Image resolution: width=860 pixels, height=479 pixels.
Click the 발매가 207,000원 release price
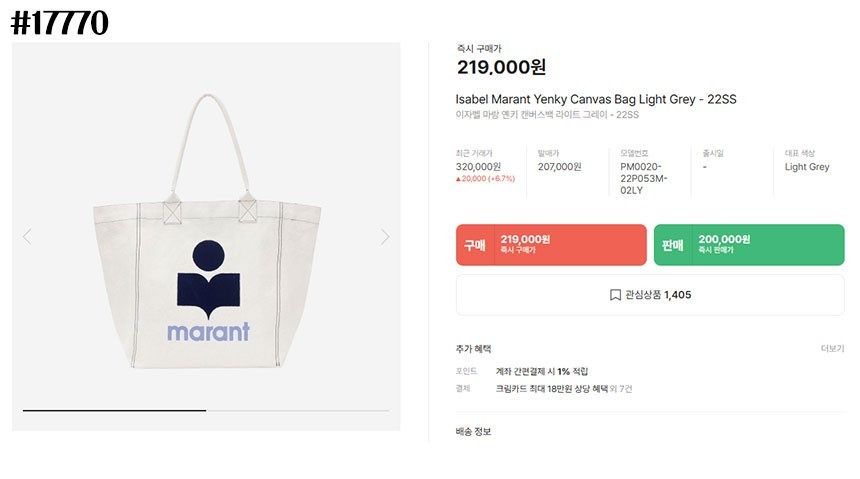tap(559, 167)
